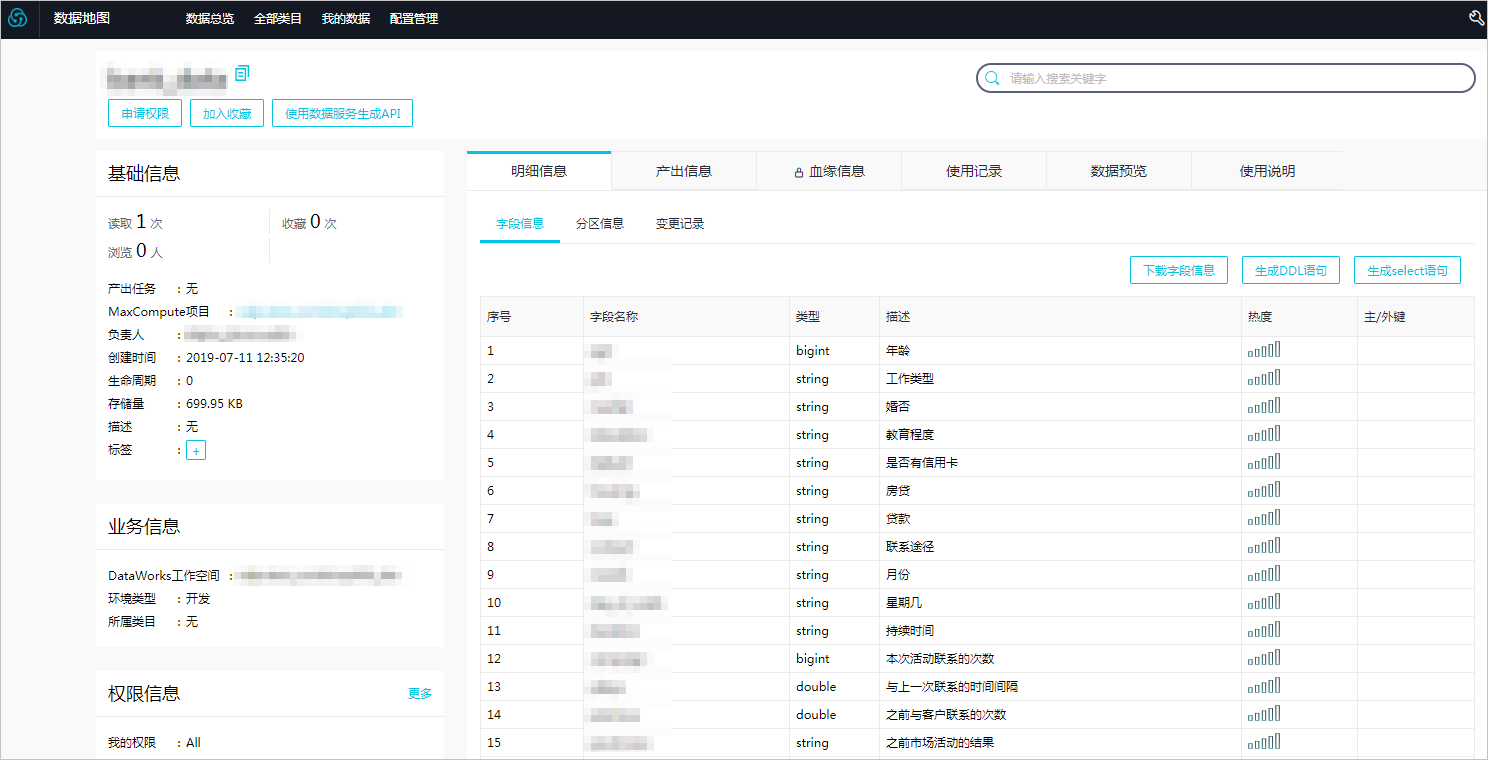Add a tag with plus icon
The image size is (1488, 760).
(x=196, y=451)
